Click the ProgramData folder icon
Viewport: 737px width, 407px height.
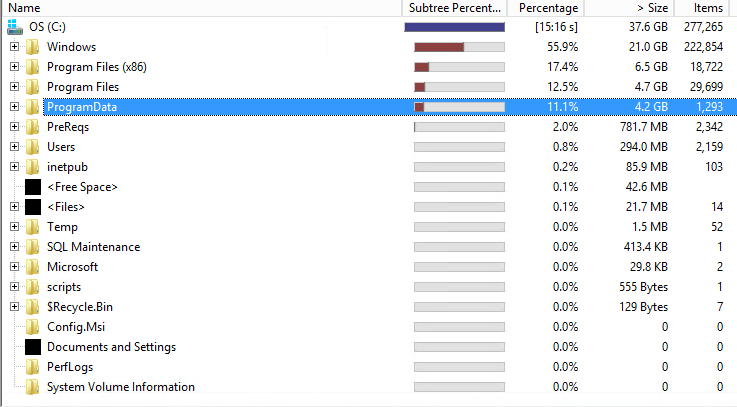pyautogui.click(x=33, y=107)
